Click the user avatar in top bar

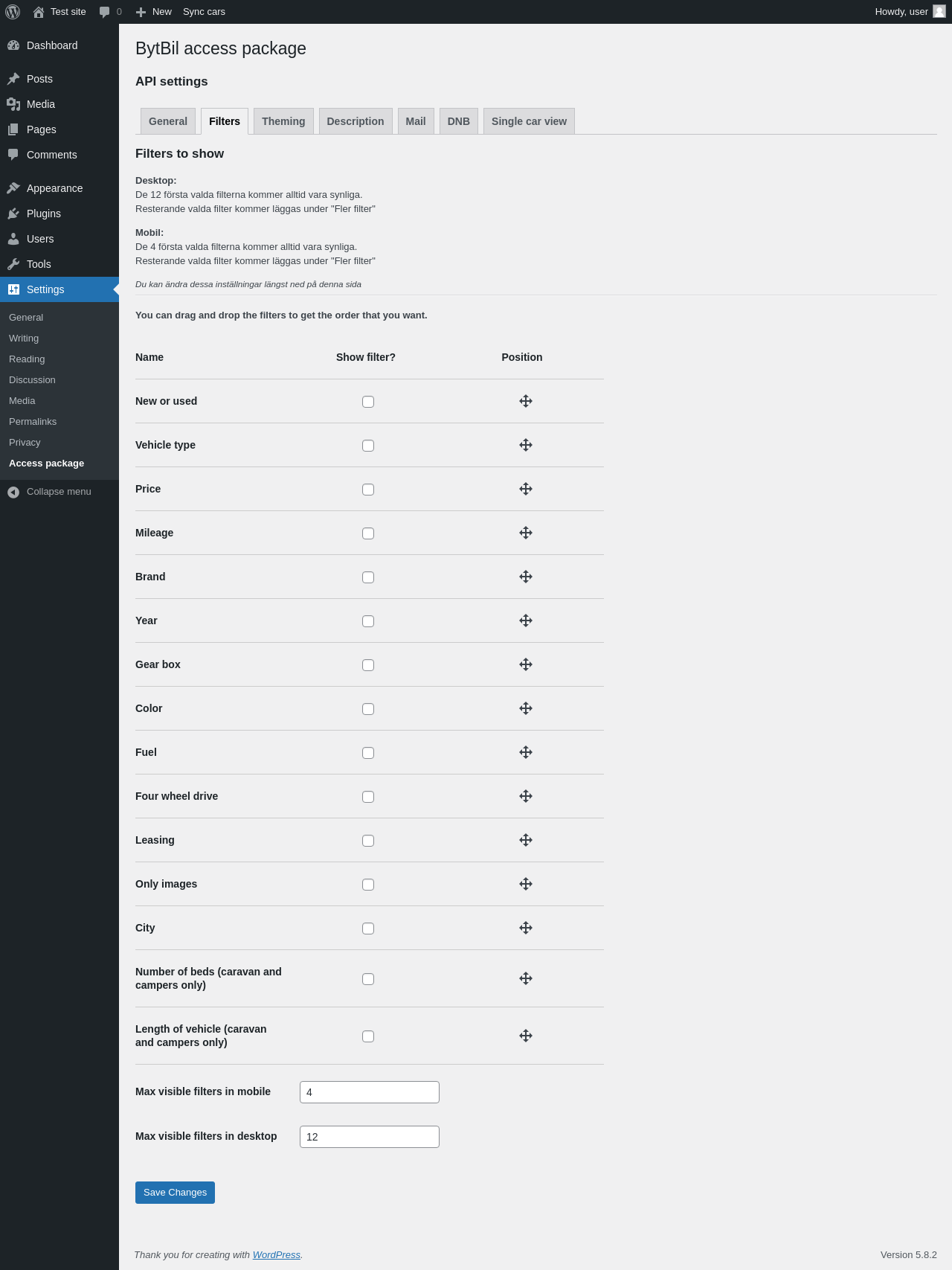pos(939,11)
